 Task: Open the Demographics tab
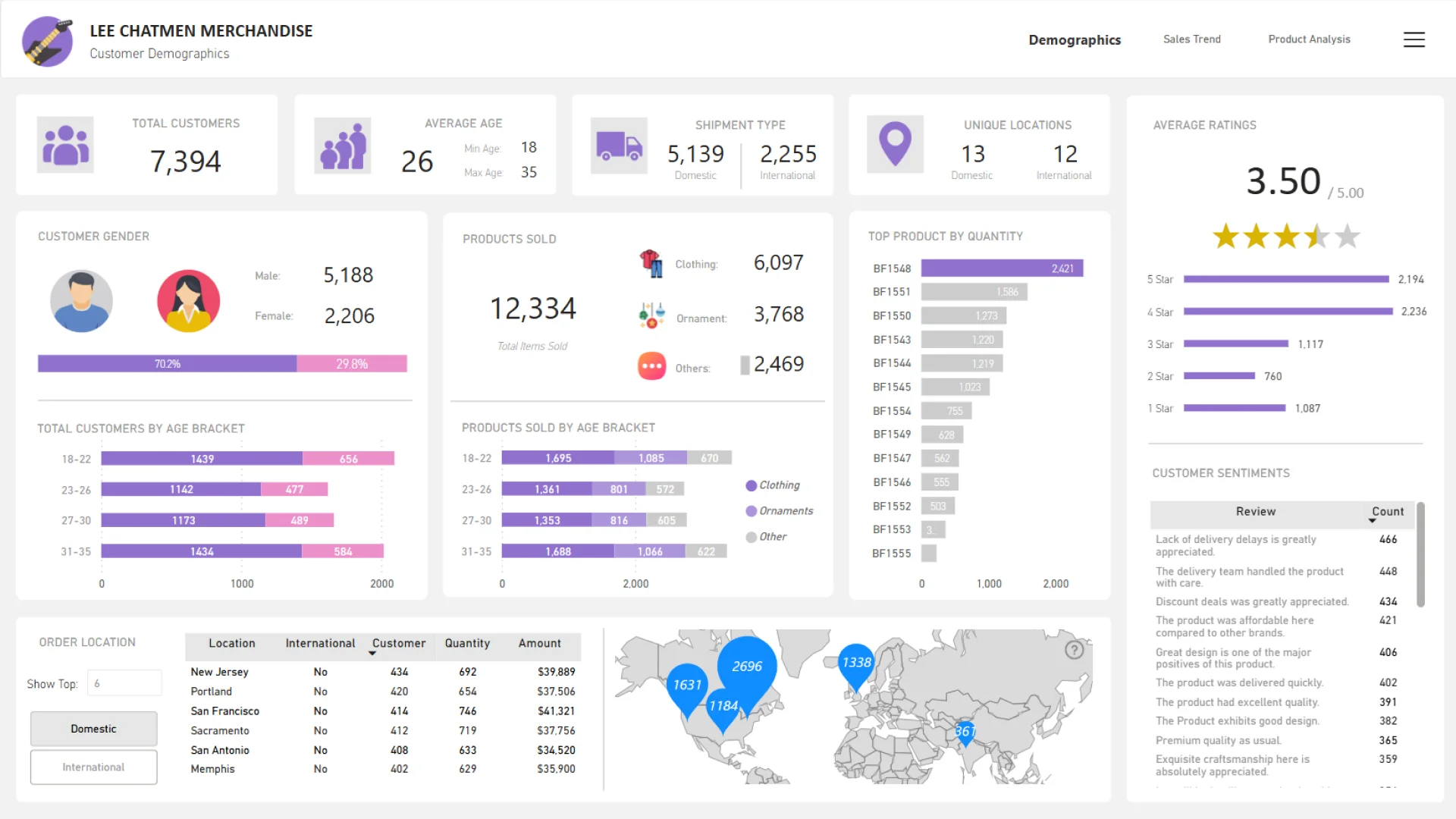(x=1075, y=40)
